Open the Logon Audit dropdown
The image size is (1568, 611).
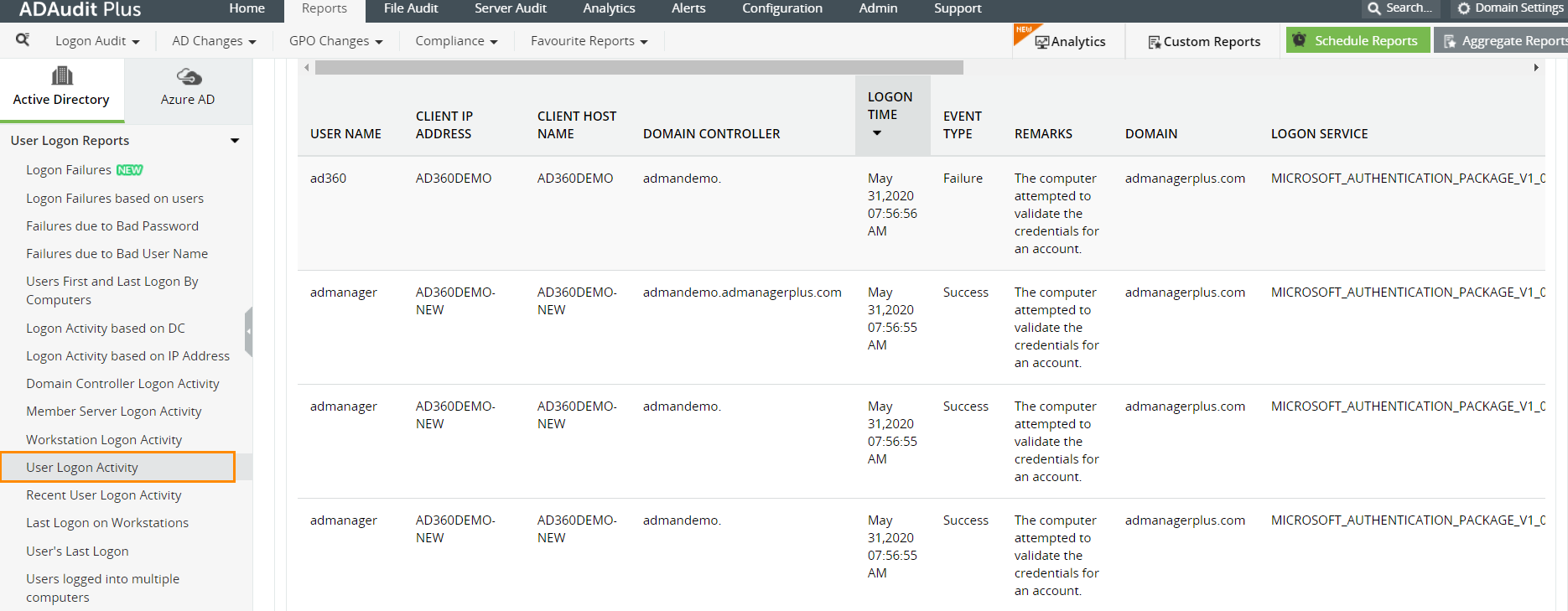click(97, 41)
